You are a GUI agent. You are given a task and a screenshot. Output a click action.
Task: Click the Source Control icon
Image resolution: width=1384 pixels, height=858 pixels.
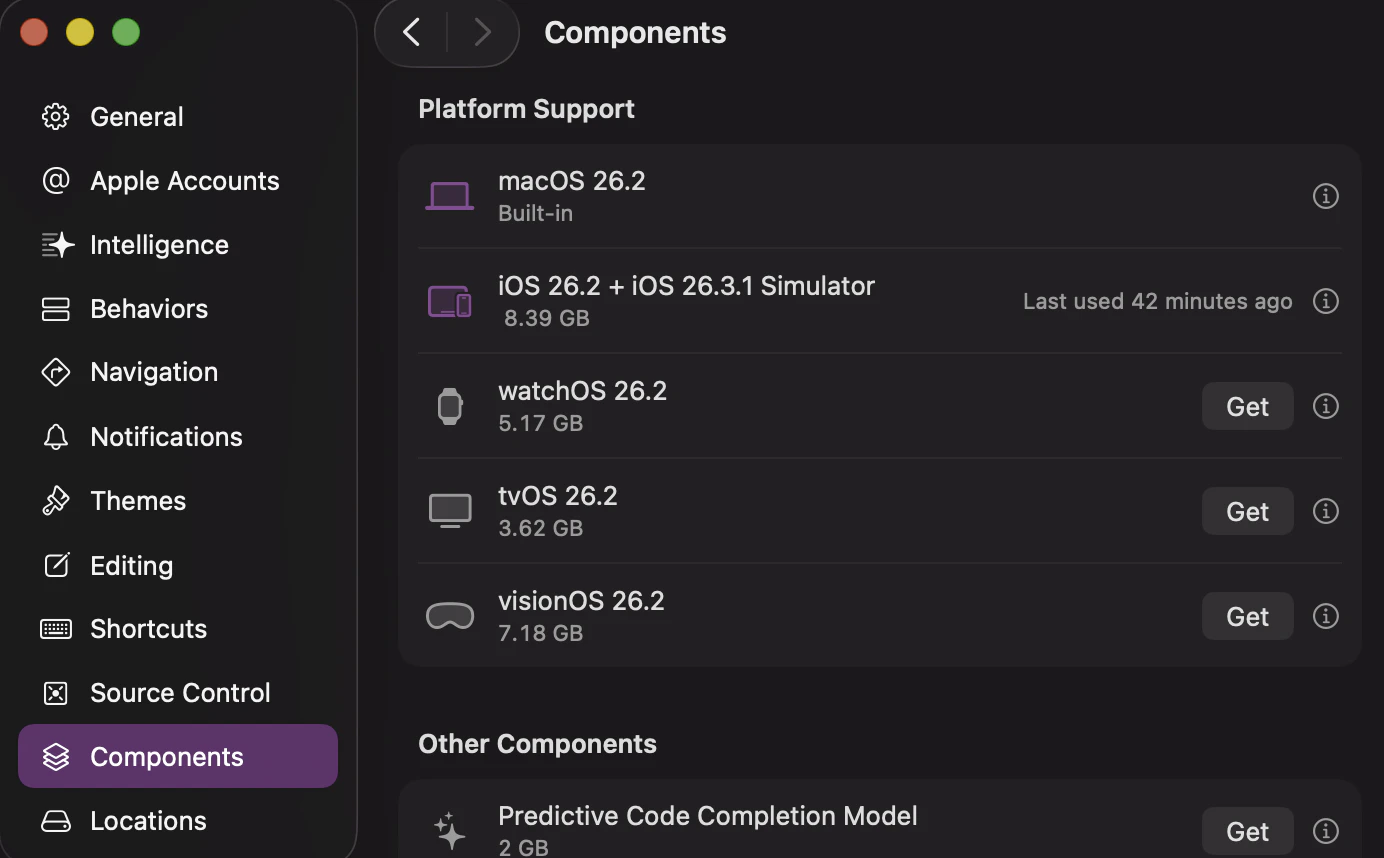coord(56,693)
